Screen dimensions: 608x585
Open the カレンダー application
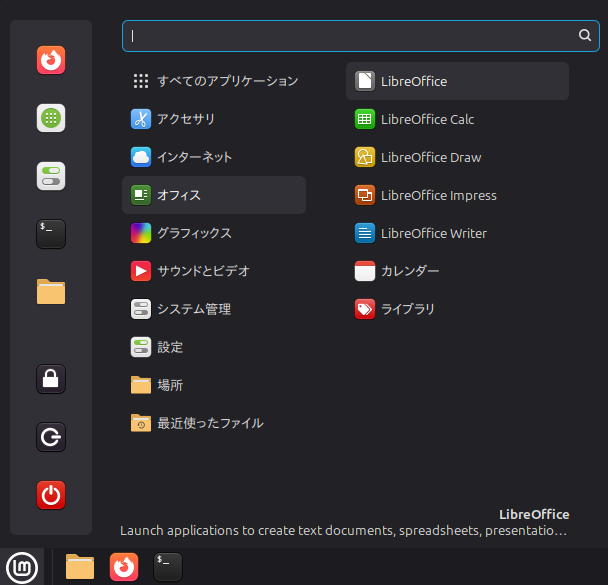pyautogui.click(x=458, y=271)
